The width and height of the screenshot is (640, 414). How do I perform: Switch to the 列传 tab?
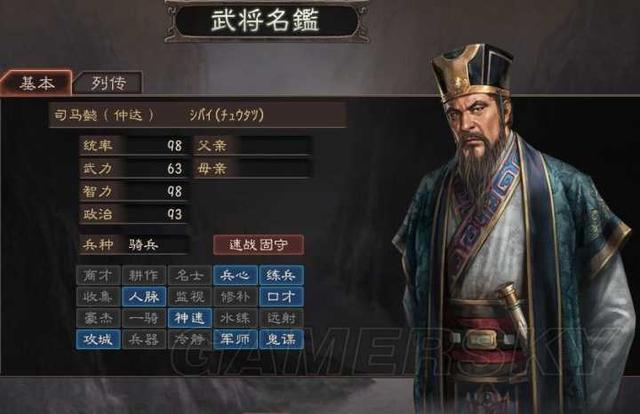pyautogui.click(x=109, y=83)
